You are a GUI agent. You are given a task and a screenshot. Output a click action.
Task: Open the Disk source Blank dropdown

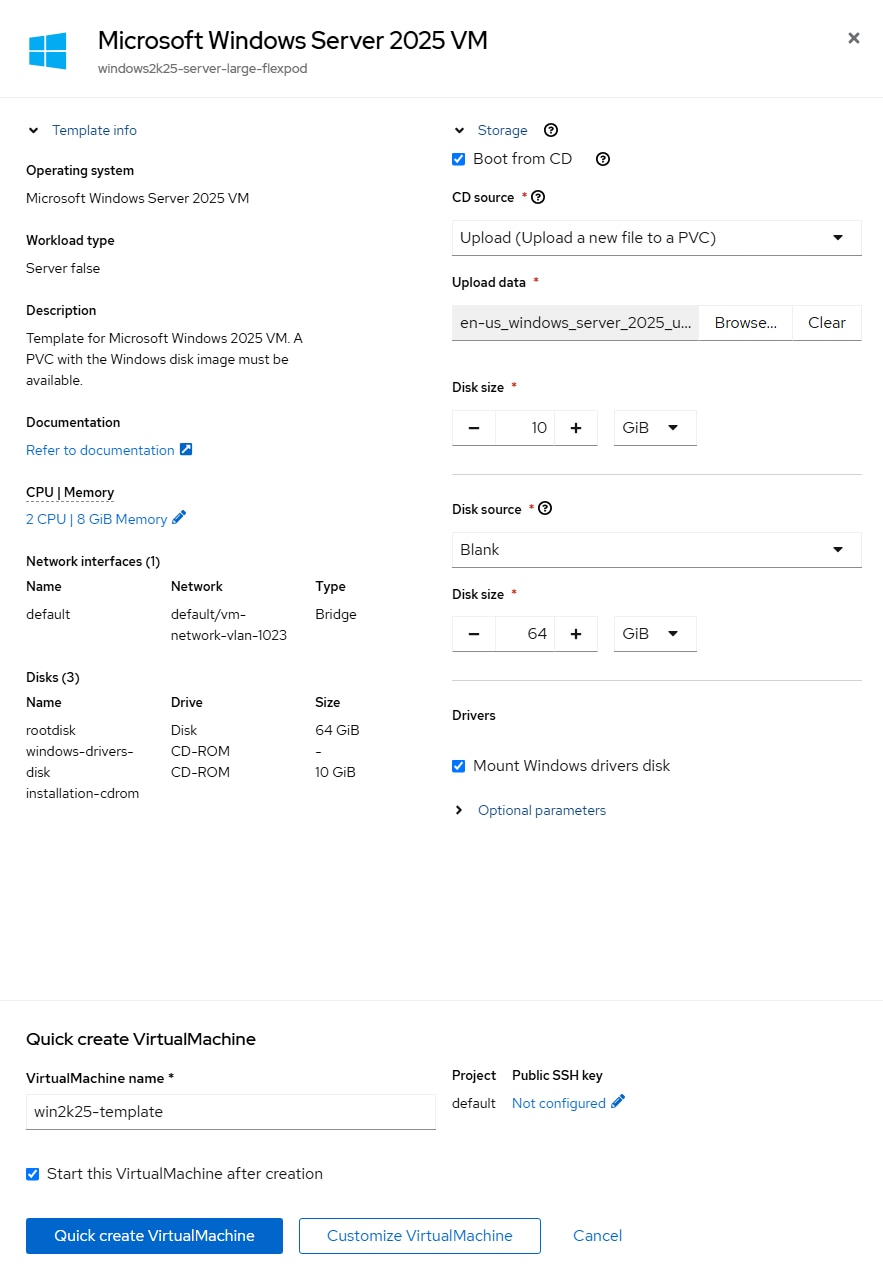click(656, 549)
